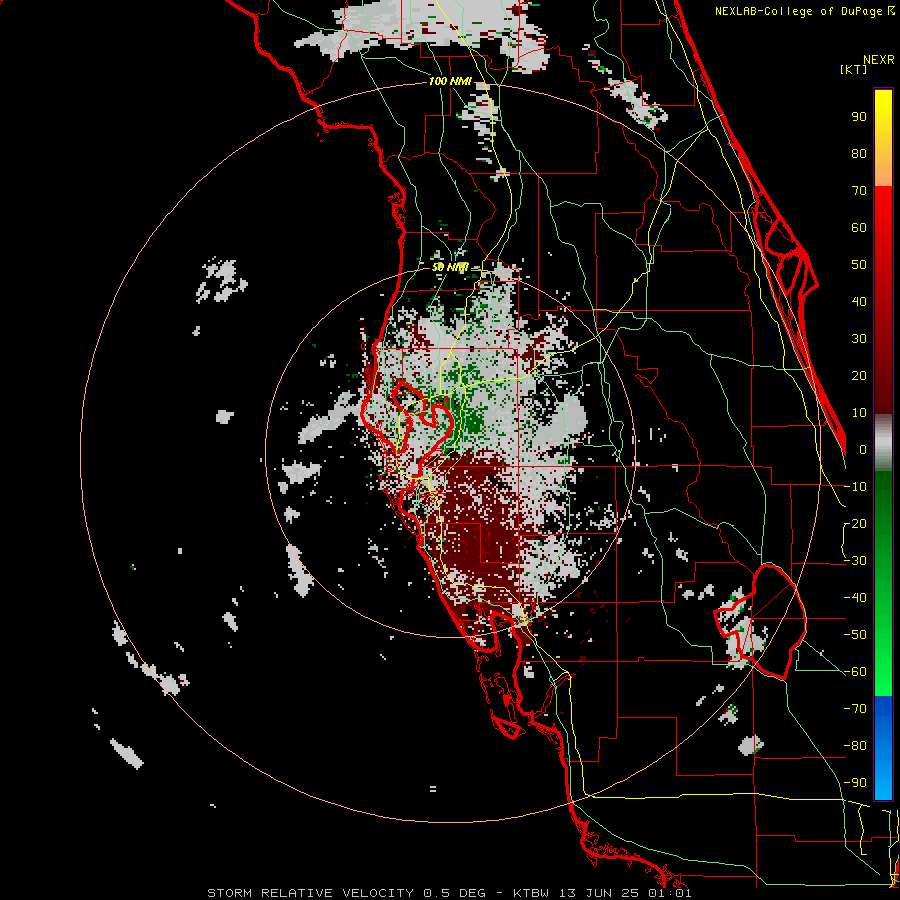This screenshot has height=900, width=900.
Task: Click the positive 60 scale value
Action: tap(859, 228)
